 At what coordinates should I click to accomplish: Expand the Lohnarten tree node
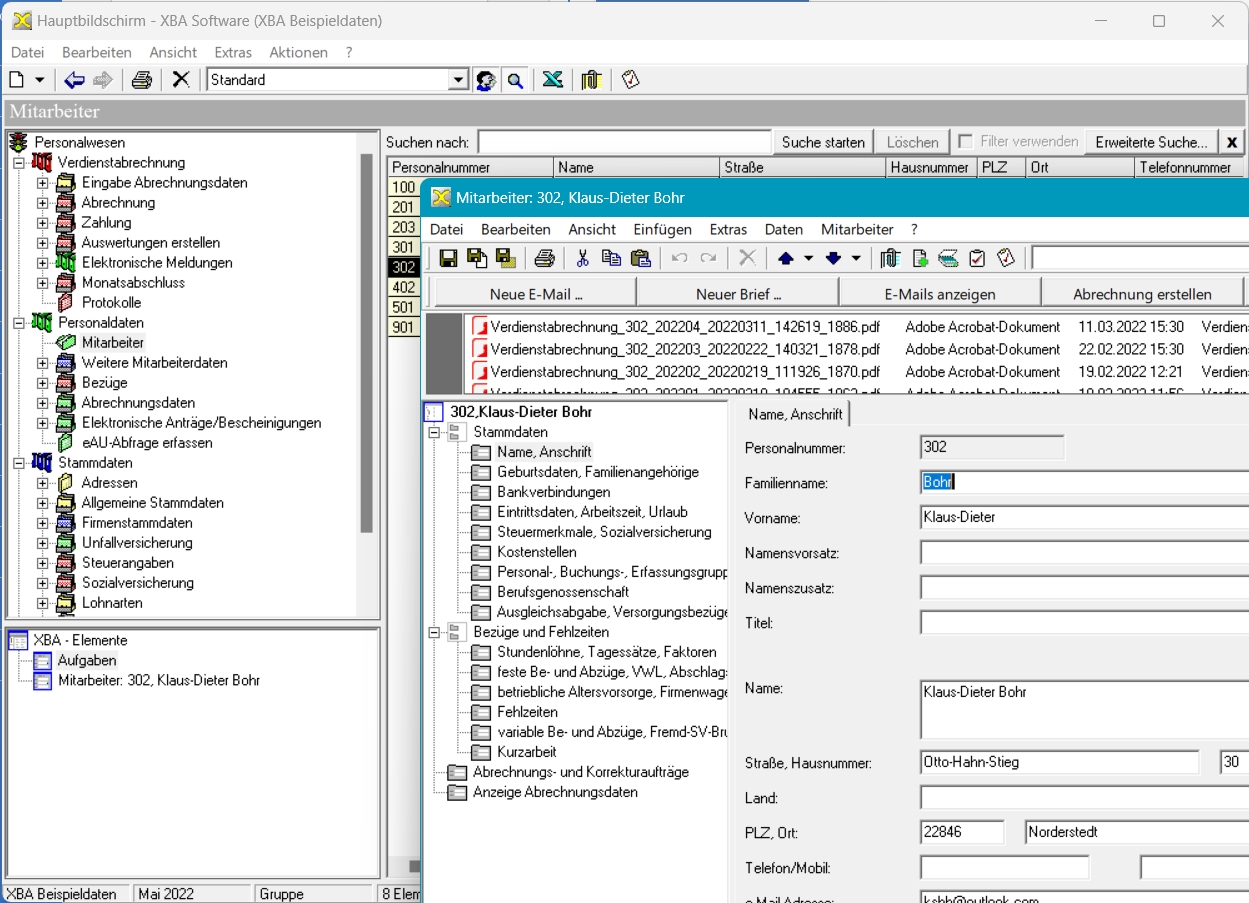tap(42, 603)
